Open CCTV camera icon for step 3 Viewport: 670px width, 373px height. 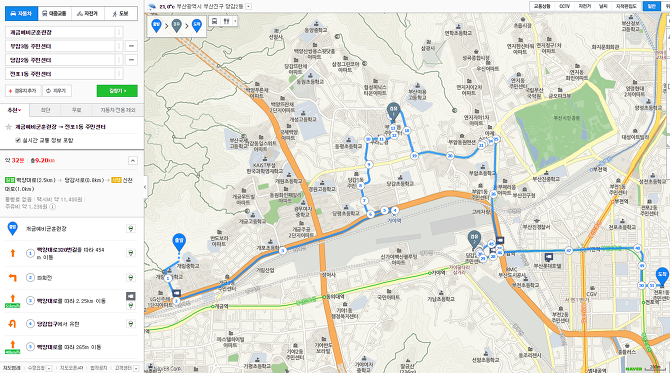click(x=131, y=296)
